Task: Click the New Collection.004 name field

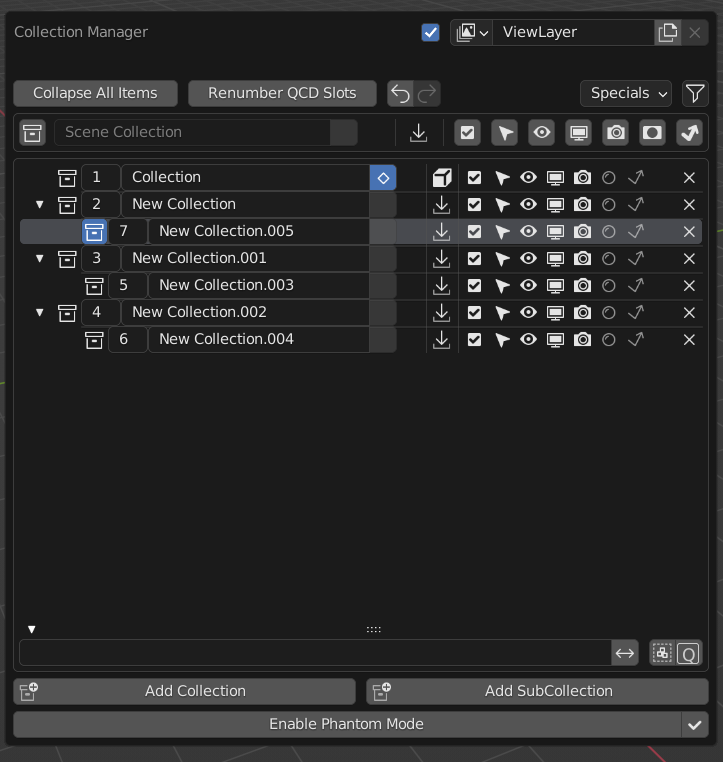Action: (258, 339)
